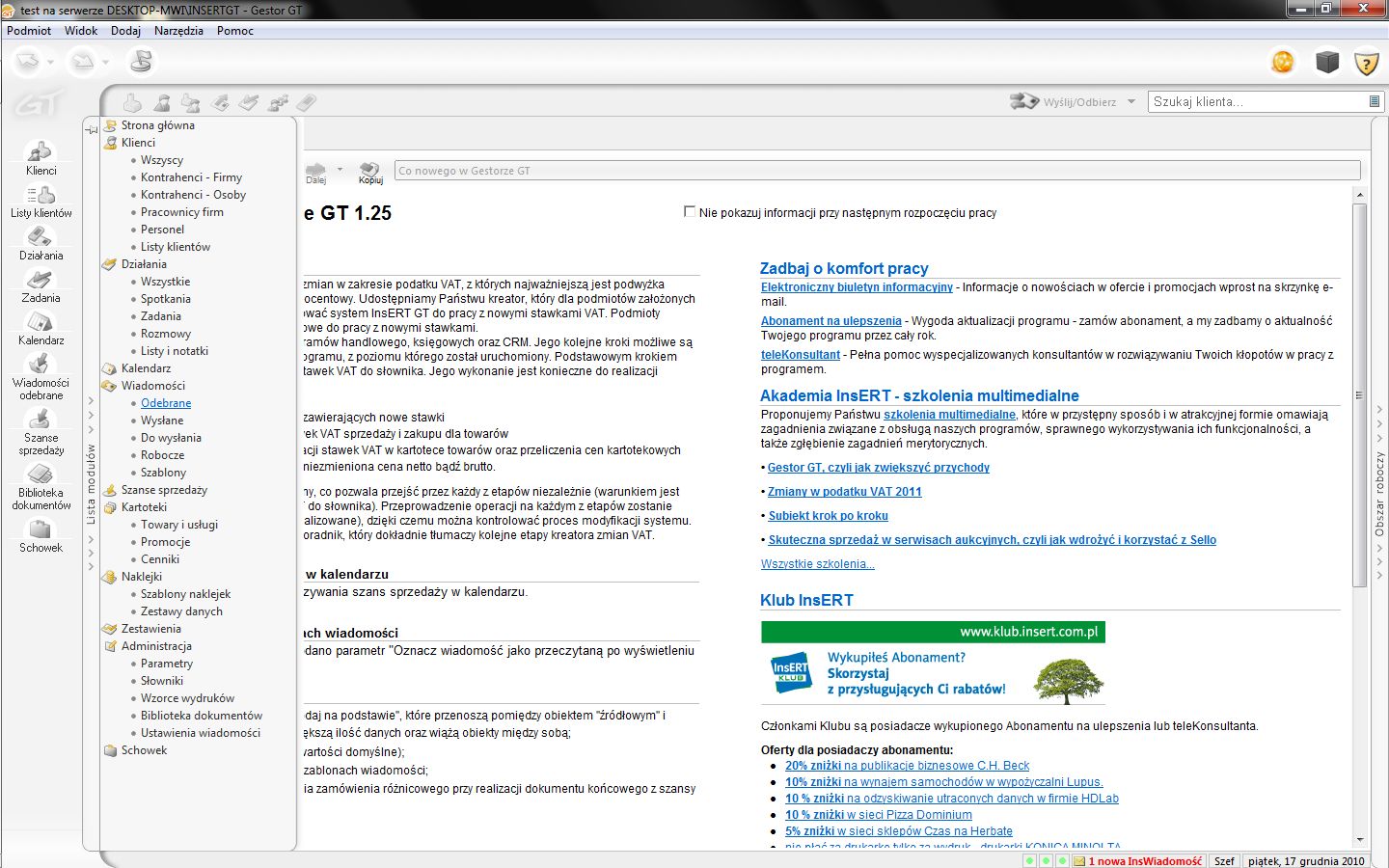Open the Schowek sidebar module
Viewport: 1389px width, 868px height.
tap(41, 536)
